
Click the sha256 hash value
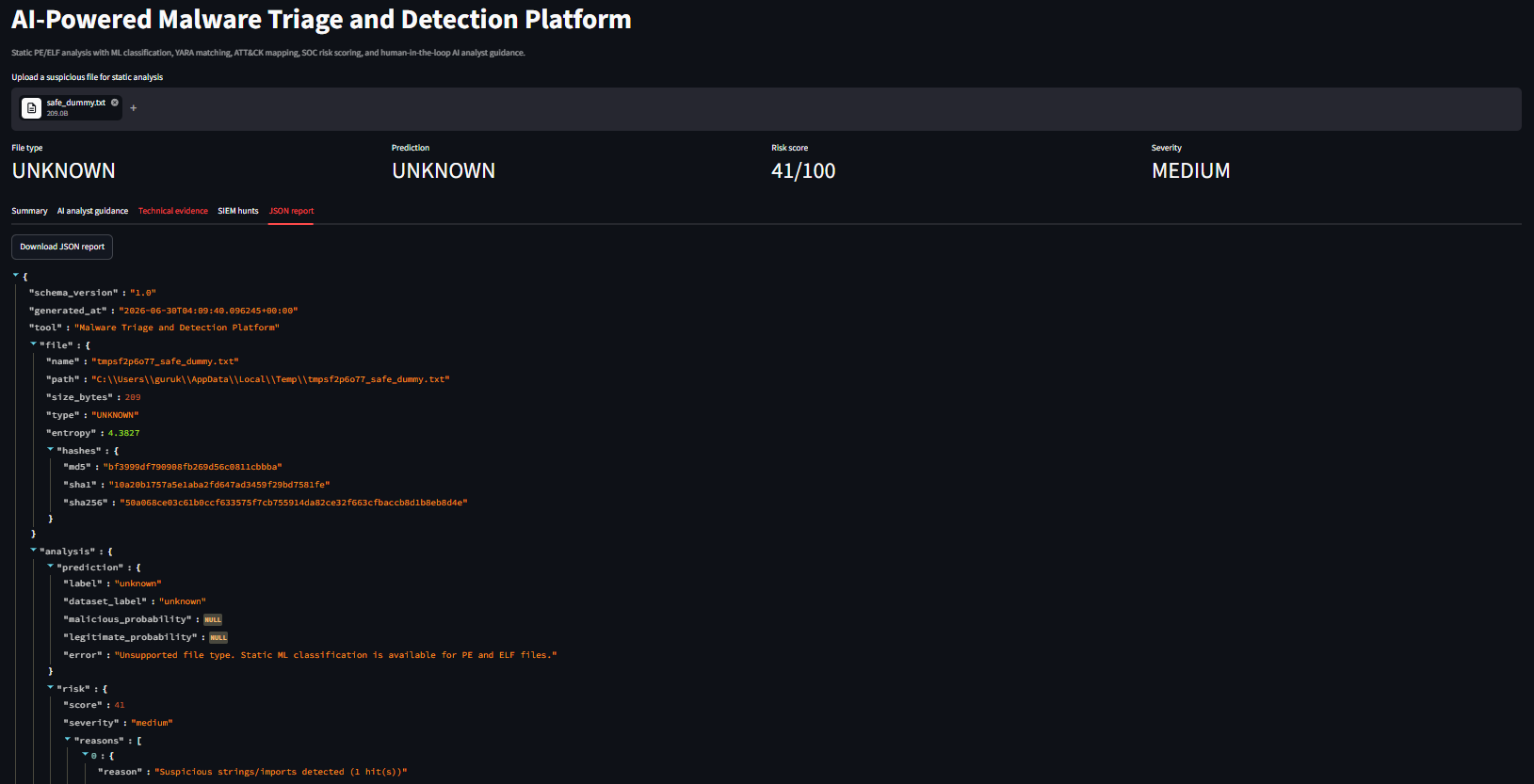294,503
